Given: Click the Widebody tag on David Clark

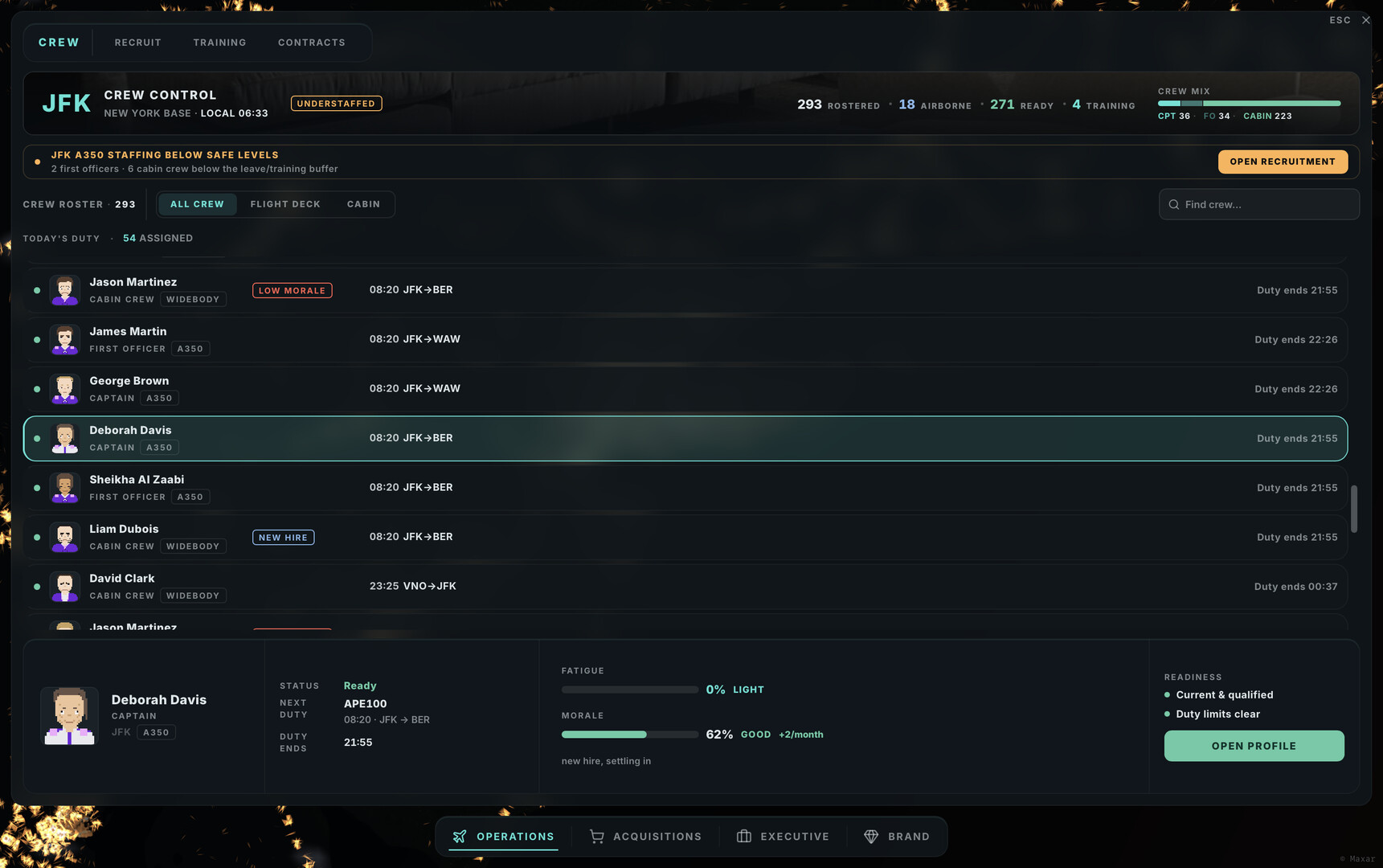Looking at the screenshot, I should pos(193,596).
